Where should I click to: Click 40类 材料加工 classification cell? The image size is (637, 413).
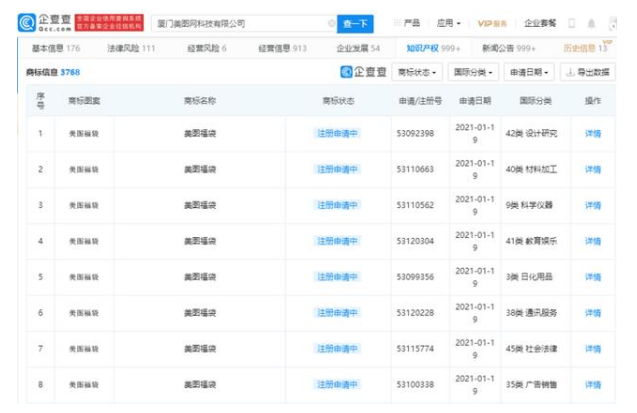click(x=531, y=169)
